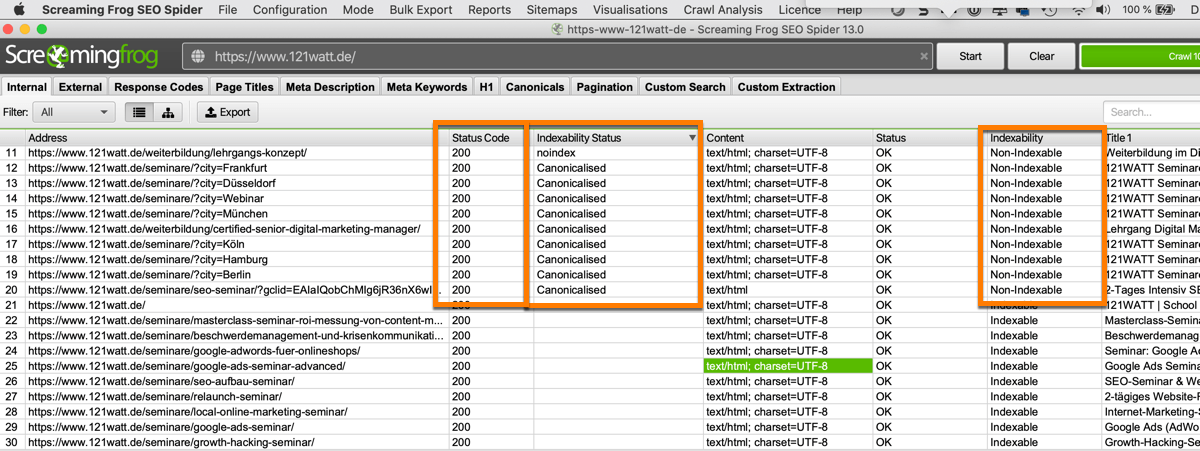Screen dimensions: 1200x451
Task: Select the certified-senior-digital-marketing-manager URL
Action: point(224,229)
